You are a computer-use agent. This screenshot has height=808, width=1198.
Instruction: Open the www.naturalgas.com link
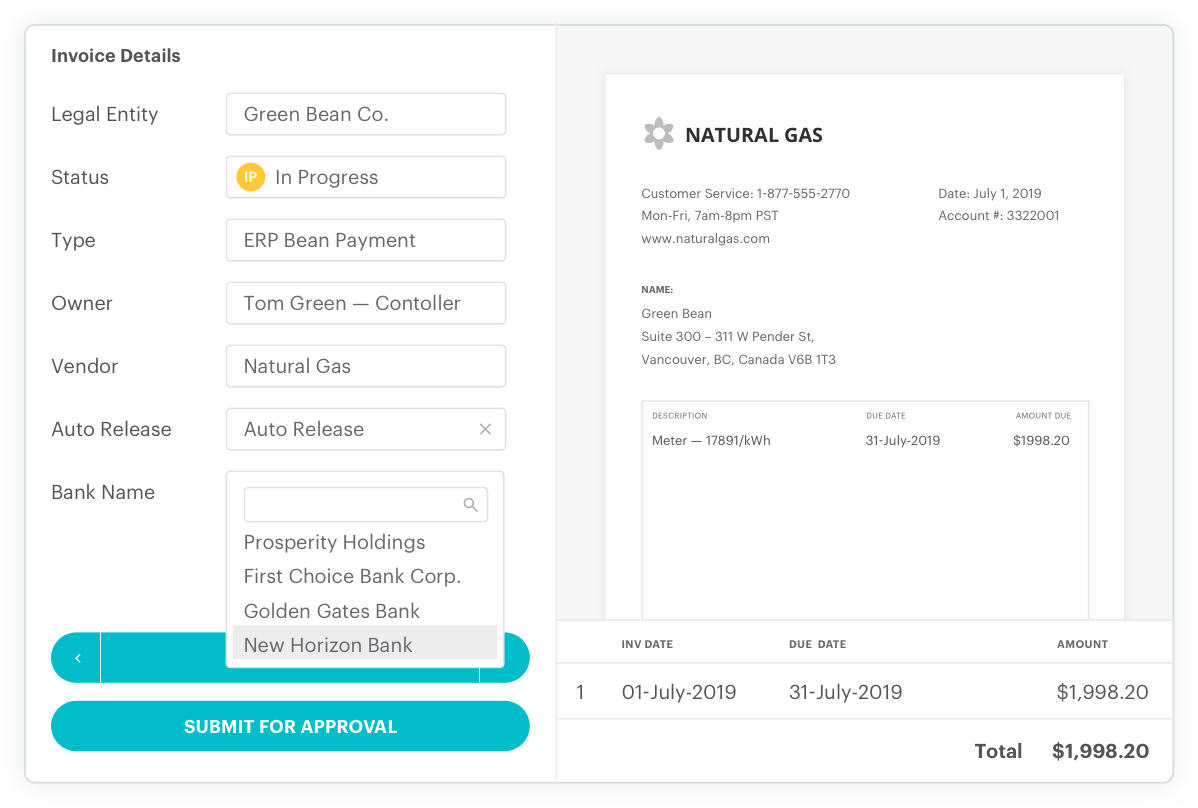(705, 238)
